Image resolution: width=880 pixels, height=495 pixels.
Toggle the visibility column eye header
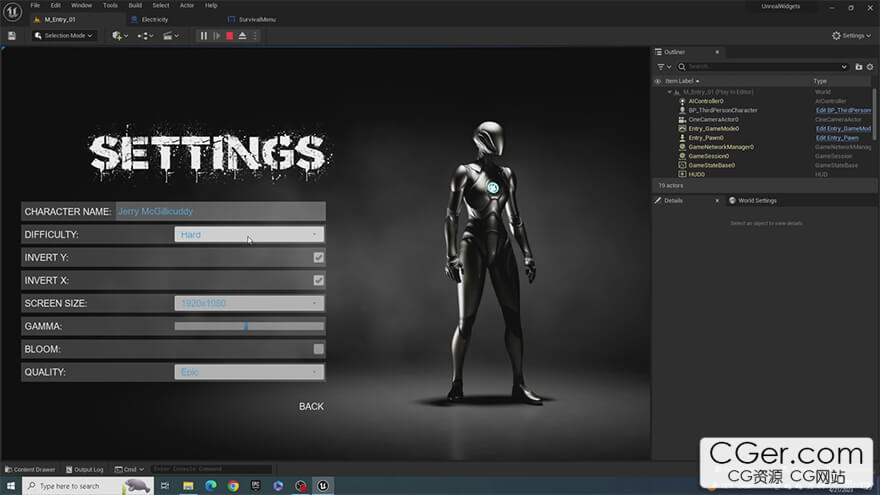pyautogui.click(x=658, y=81)
